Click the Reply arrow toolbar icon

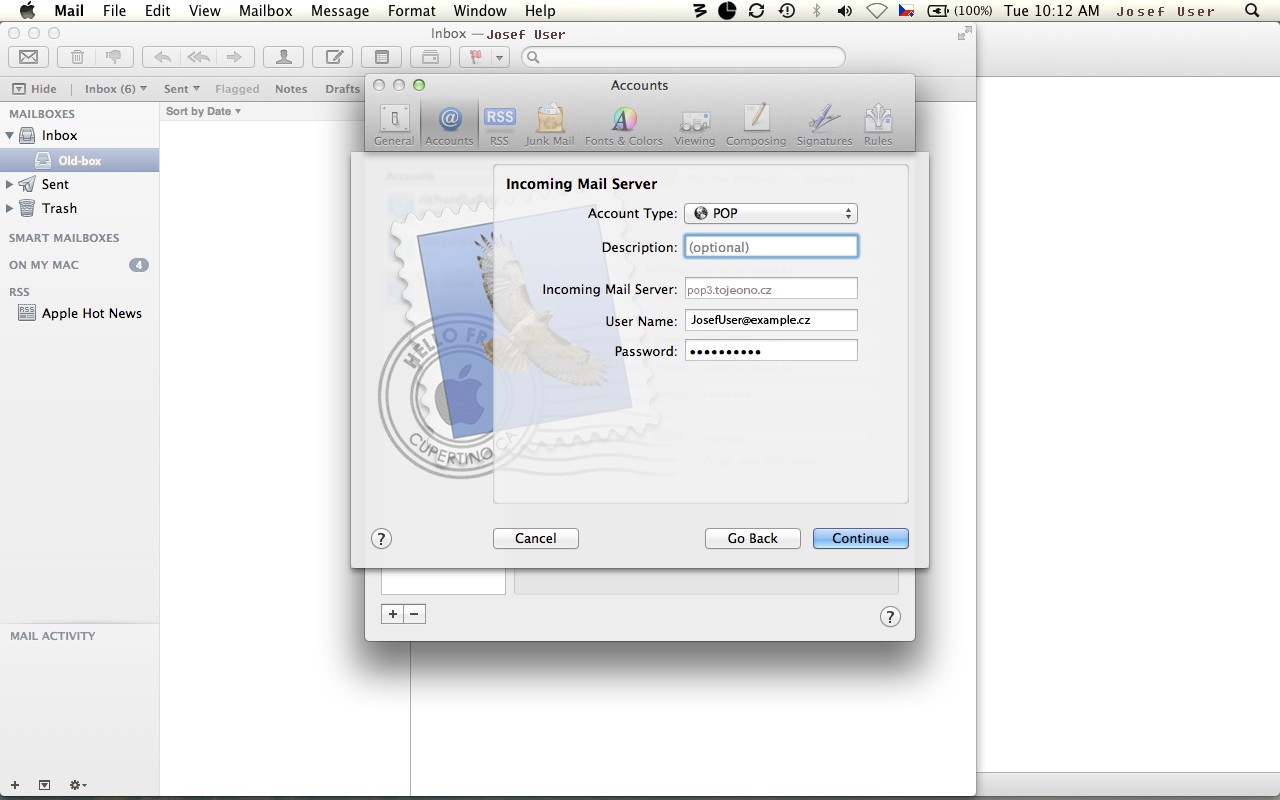point(161,57)
